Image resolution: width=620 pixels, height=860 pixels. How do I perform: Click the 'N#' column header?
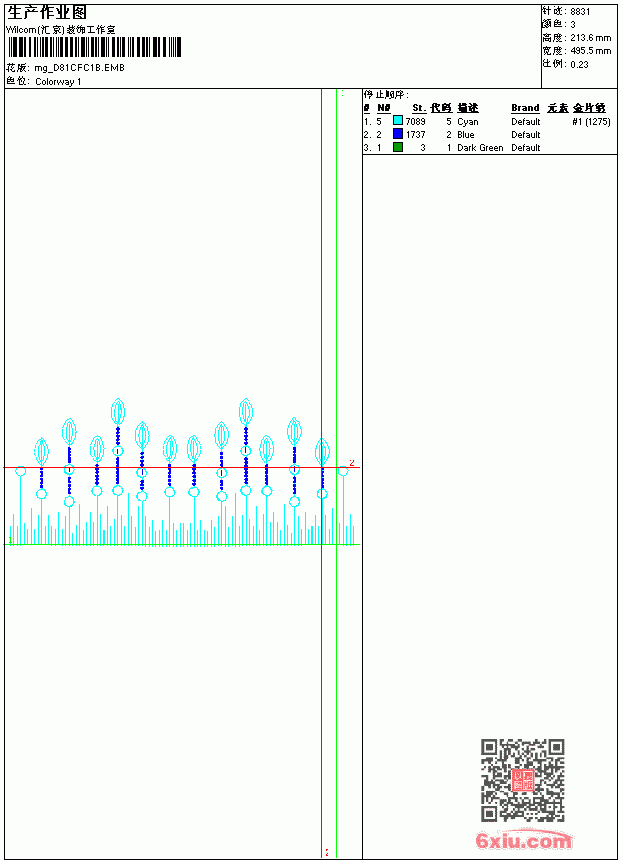[x=384, y=108]
